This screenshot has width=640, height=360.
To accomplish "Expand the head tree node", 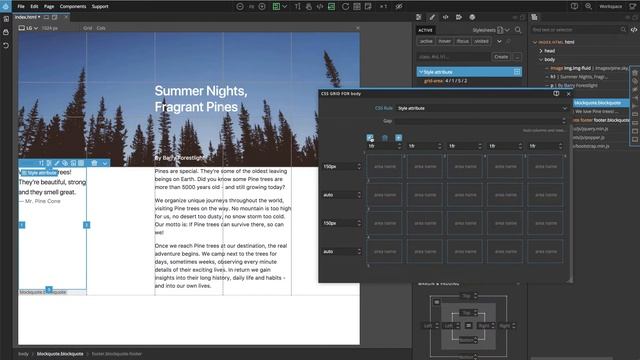I will 541,51.
